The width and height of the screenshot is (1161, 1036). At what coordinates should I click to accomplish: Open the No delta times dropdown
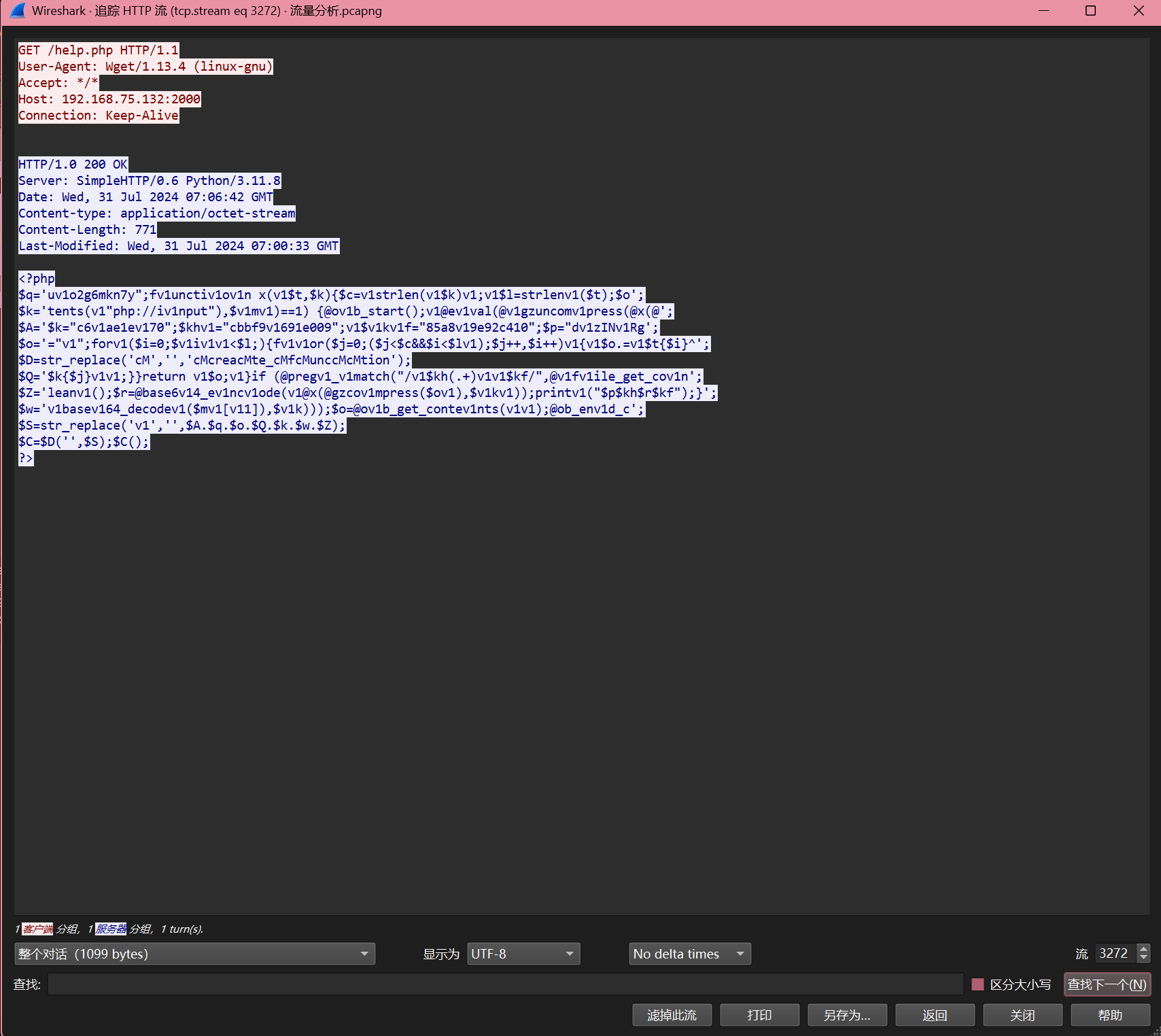tap(690, 954)
